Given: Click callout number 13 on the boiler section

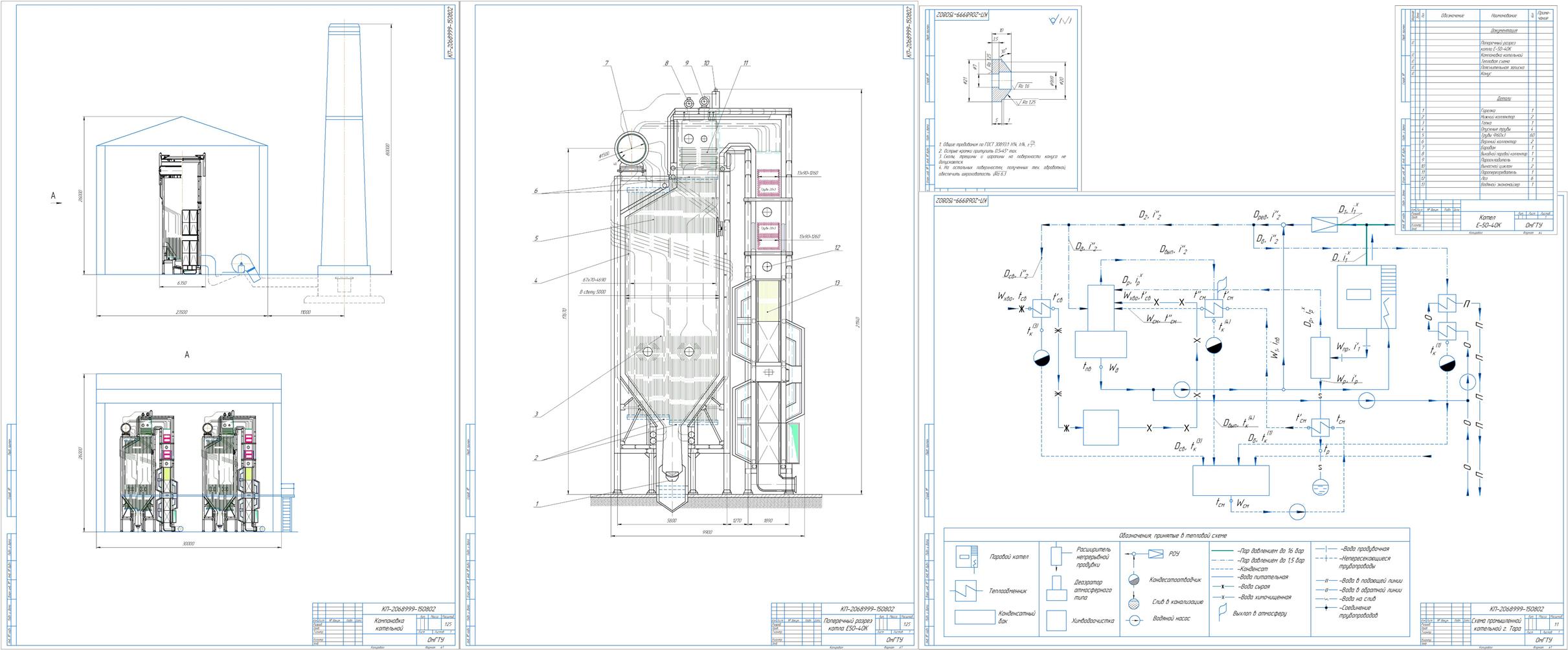Looking at the screenshot, I should [837, 283].
